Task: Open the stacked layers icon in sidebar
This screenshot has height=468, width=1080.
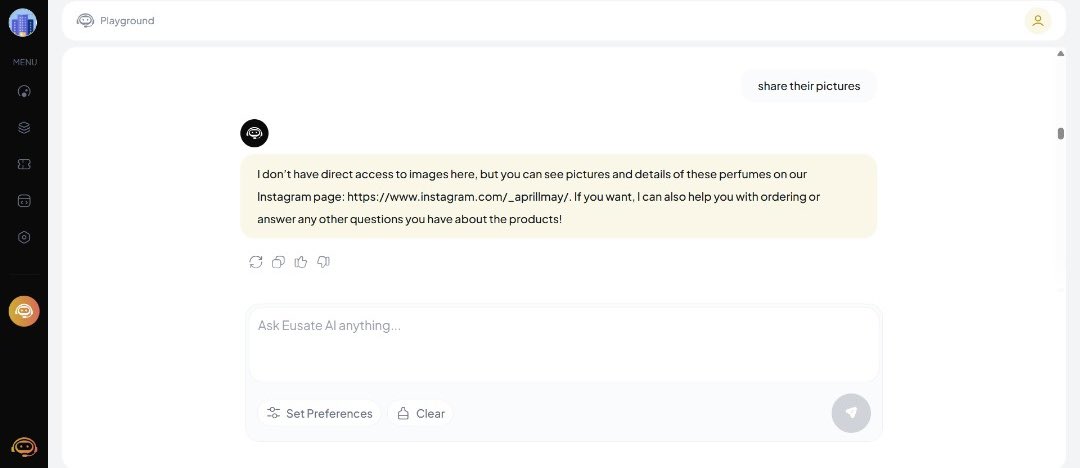Action: coord(24,128)
